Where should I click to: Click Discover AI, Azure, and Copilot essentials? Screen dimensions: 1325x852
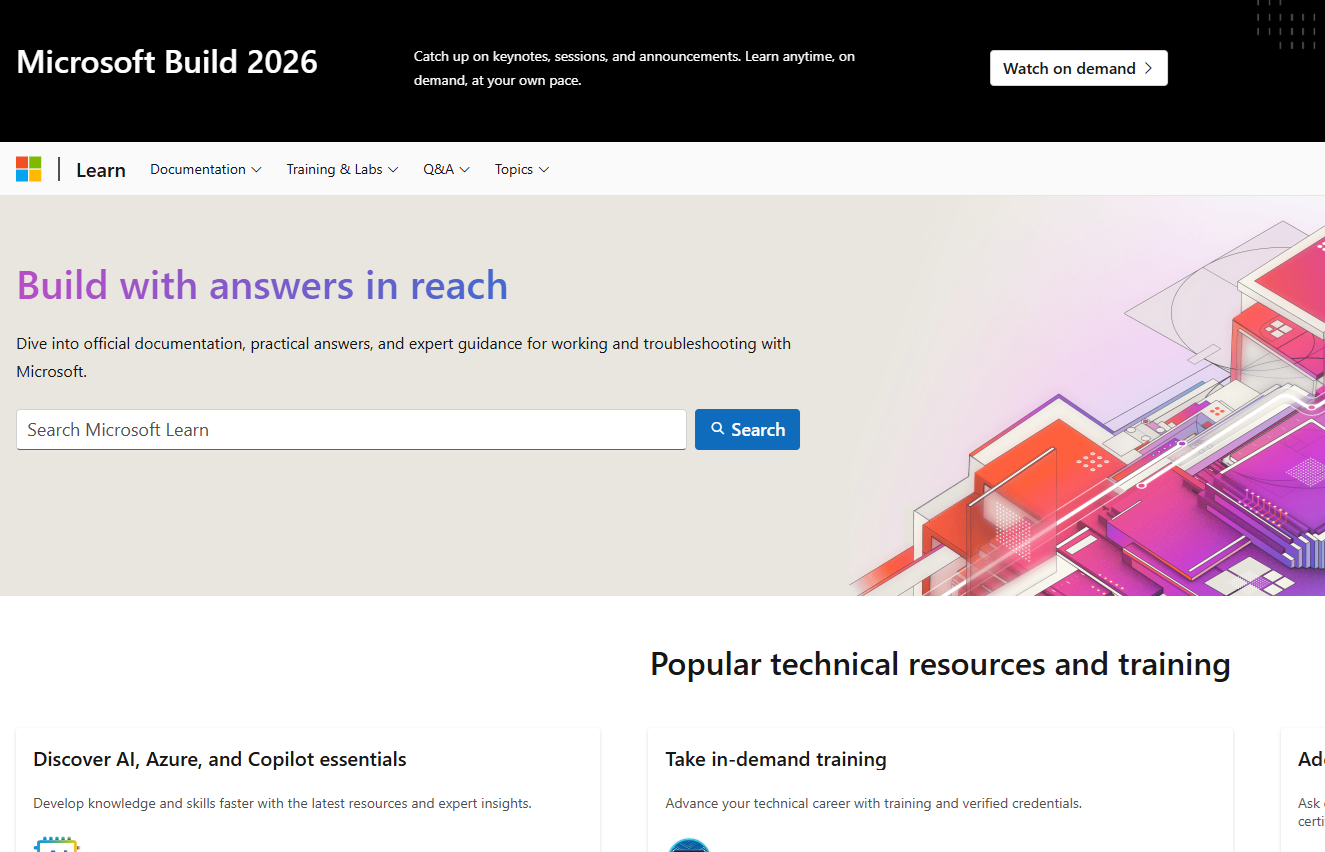coord(220,759)
